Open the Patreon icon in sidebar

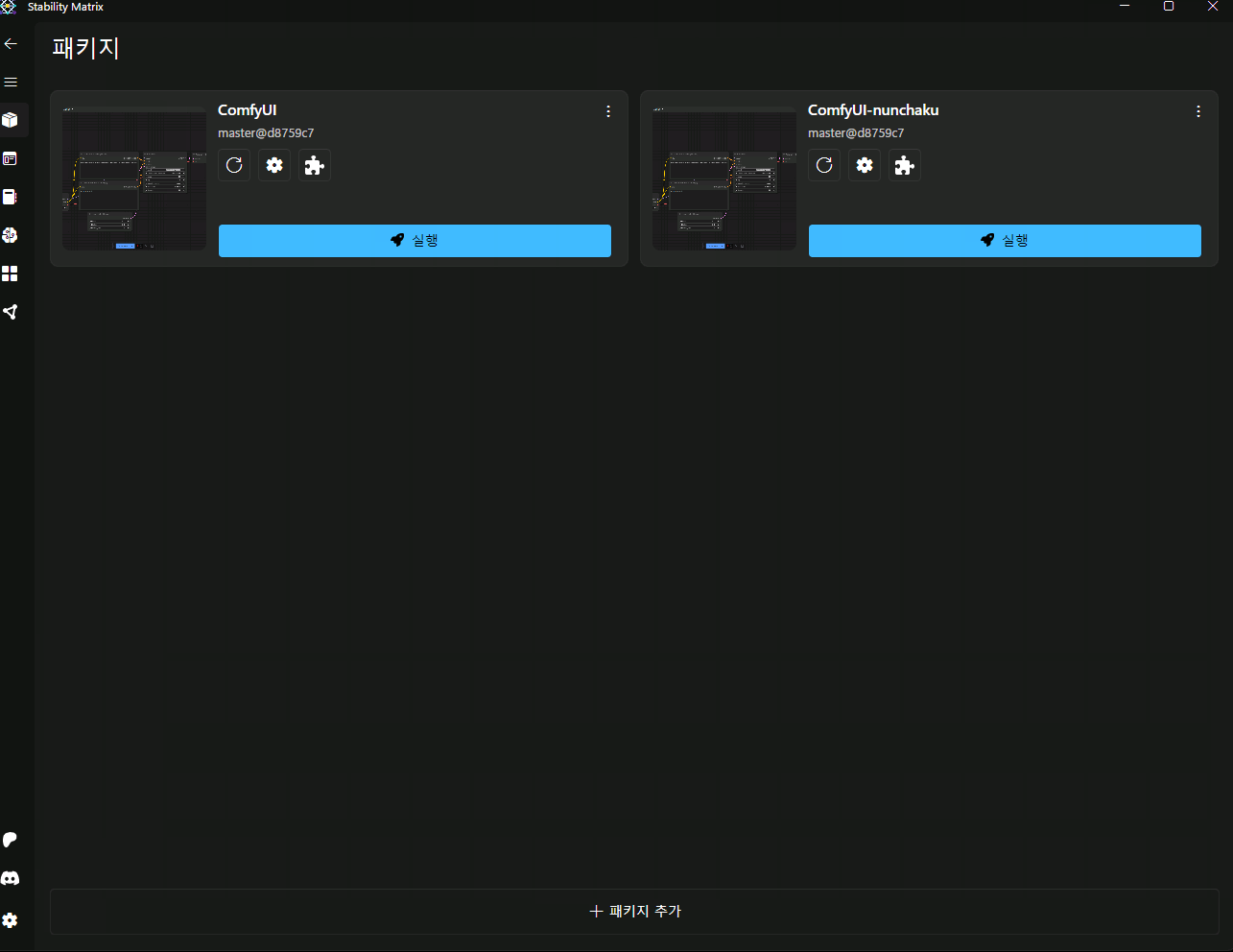point(11,840)
